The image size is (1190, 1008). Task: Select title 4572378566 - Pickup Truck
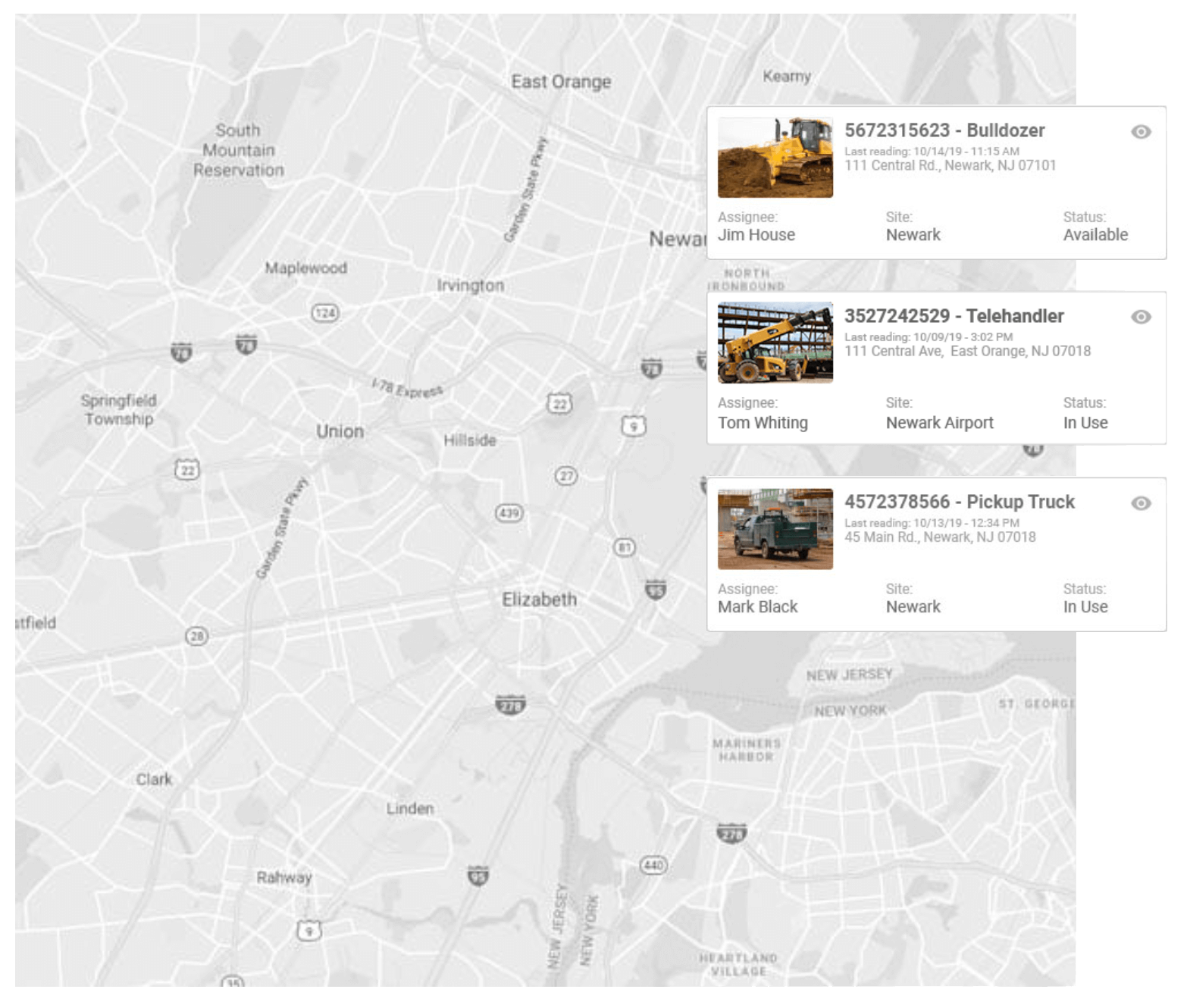pos(960,502)
